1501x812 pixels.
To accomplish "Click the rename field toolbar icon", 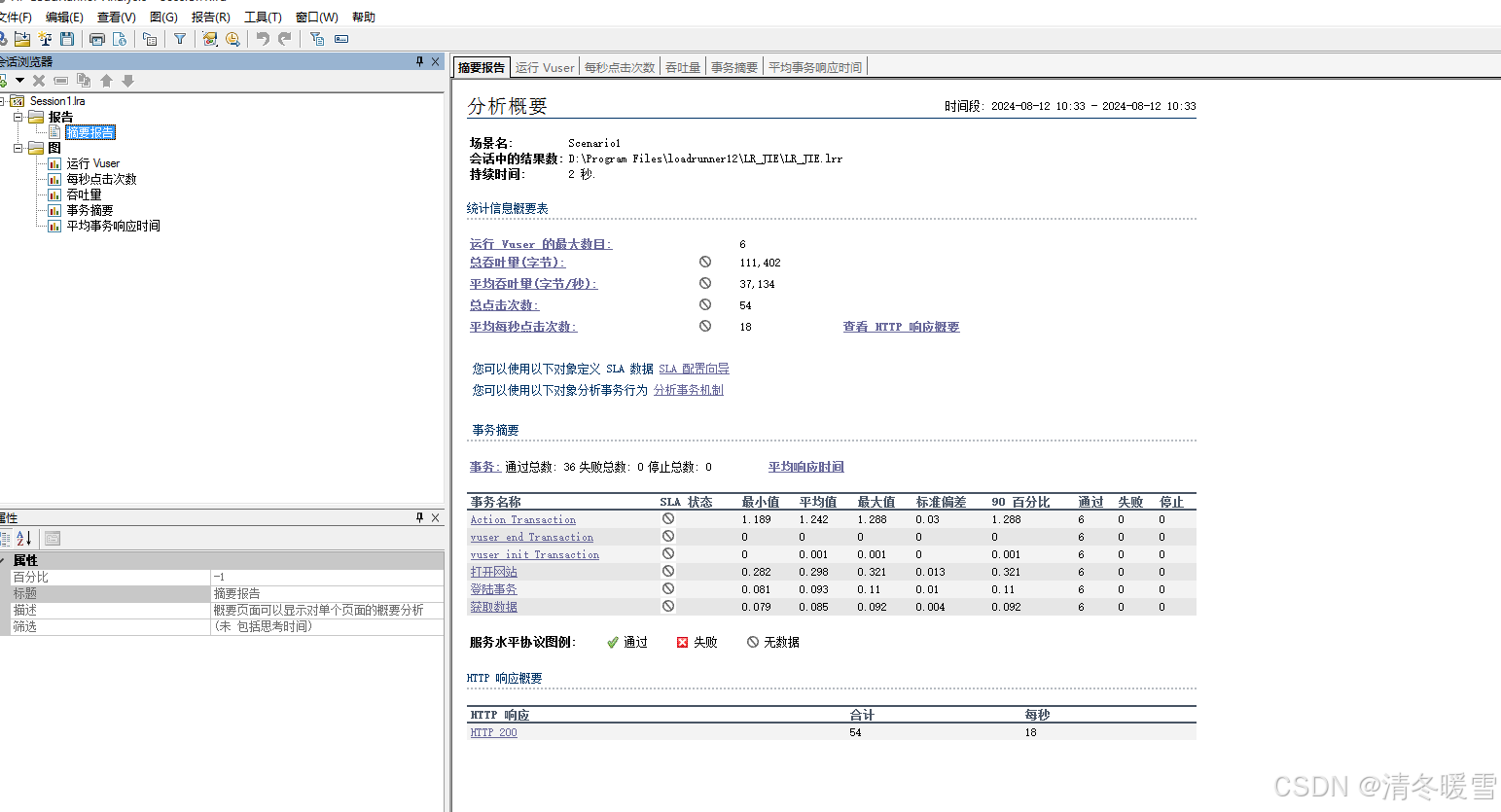I will pos(341,39).
